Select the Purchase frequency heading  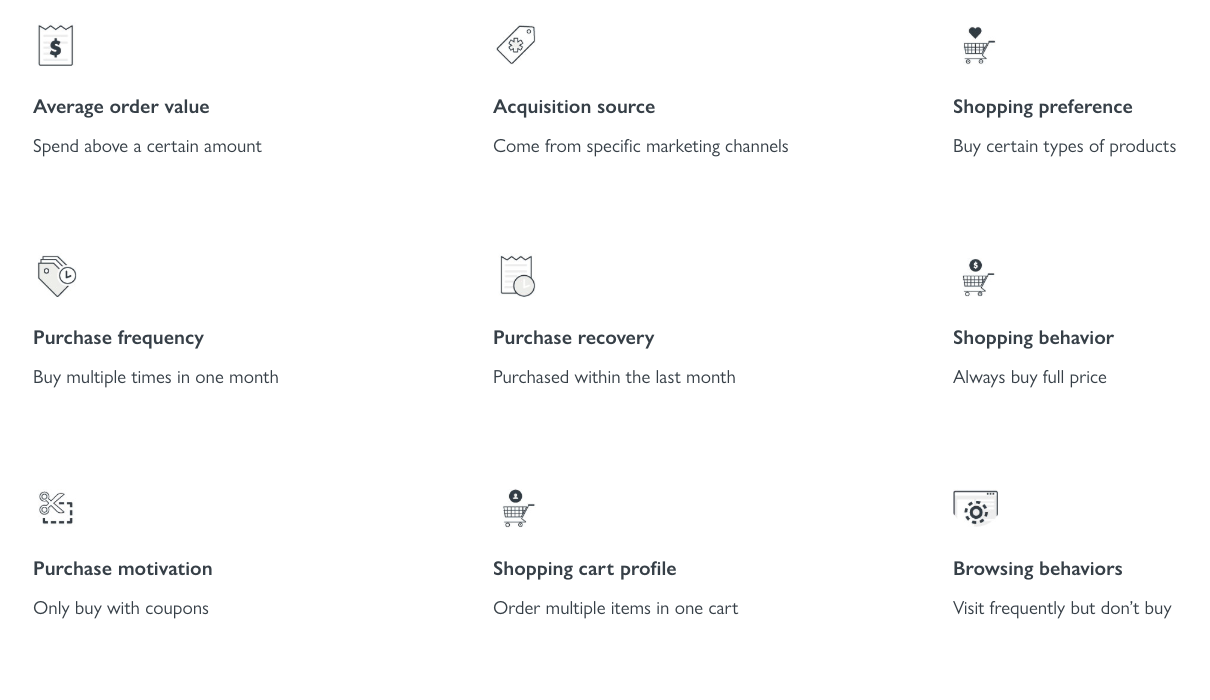click(118, 338)
